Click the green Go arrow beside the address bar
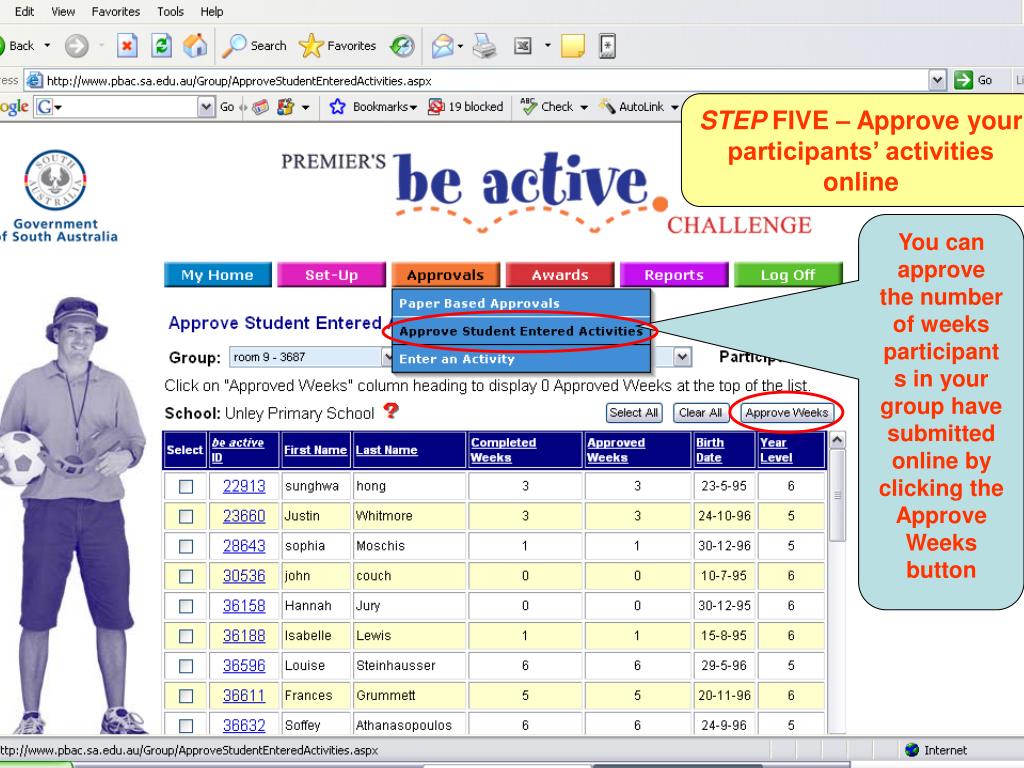Viewport: 1024px width, 768px height. pos(963,80)
